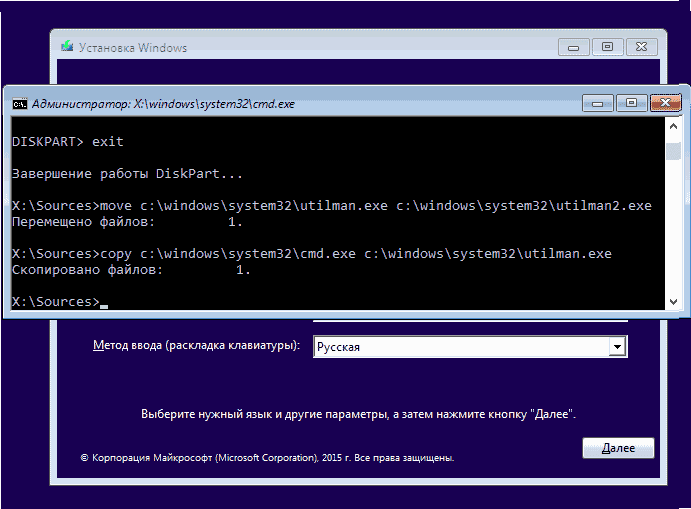The width and height of the screenshot is (691, 509).
Task: Click the console vertical scrollbar thumb
Action: pyautogui.click(x=674, y=150)
